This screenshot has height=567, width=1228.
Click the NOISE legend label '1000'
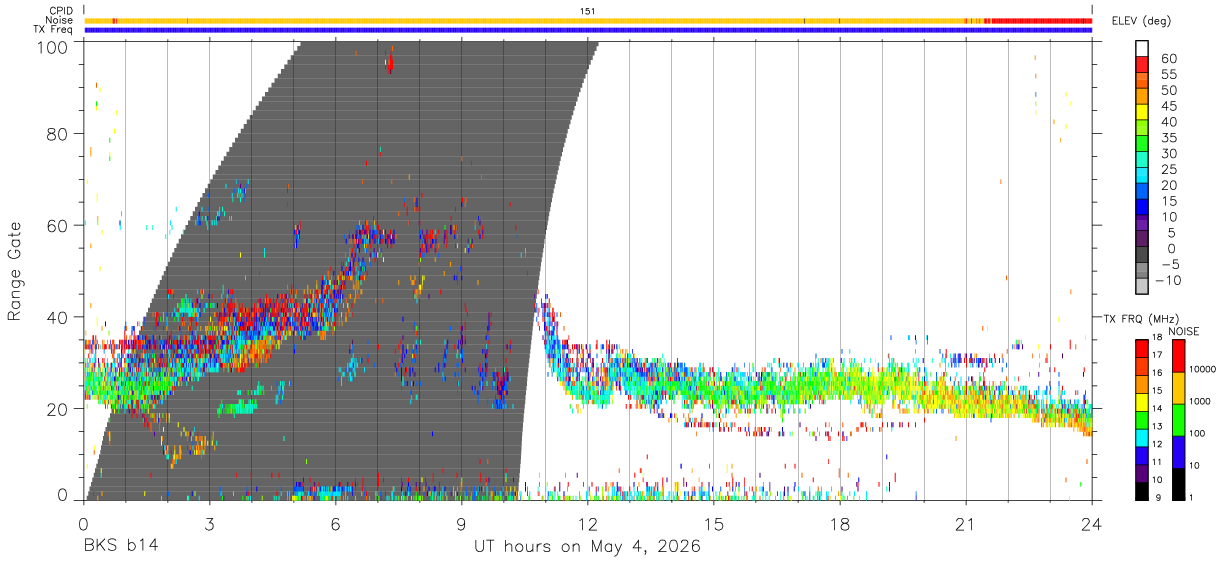pyautogui.click(x=1201, y=401)
